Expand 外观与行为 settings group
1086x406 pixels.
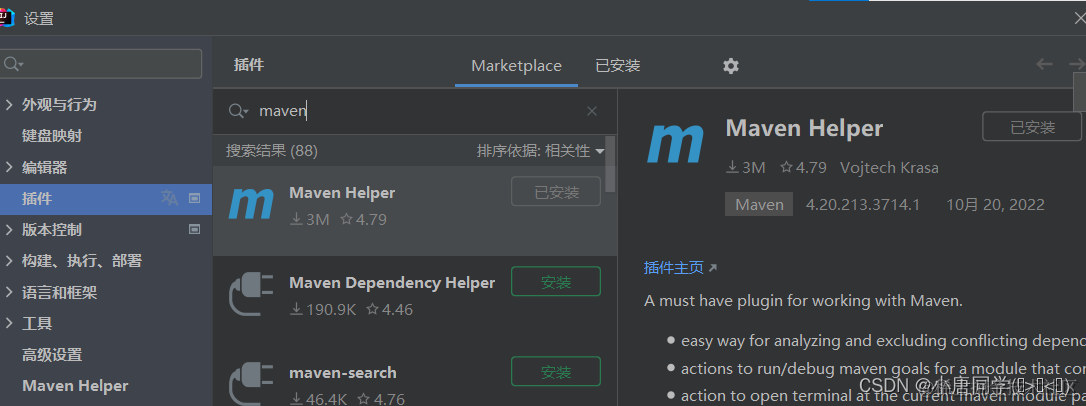9,105
